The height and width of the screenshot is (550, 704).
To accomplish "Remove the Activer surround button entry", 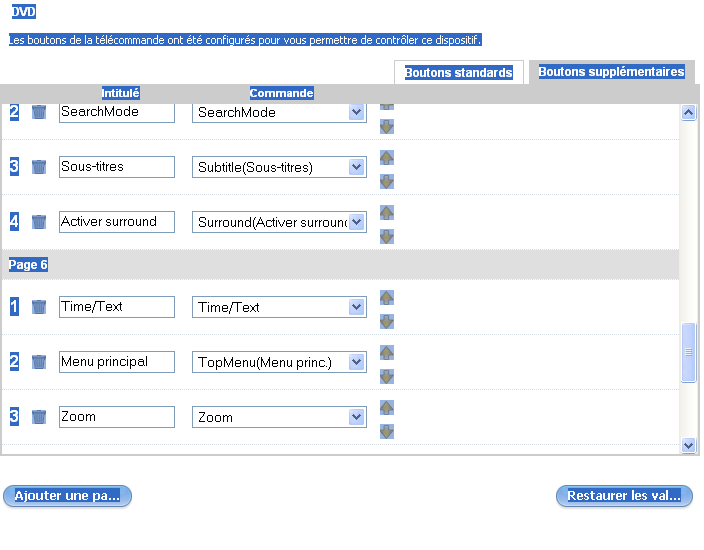I will [39, 222].
